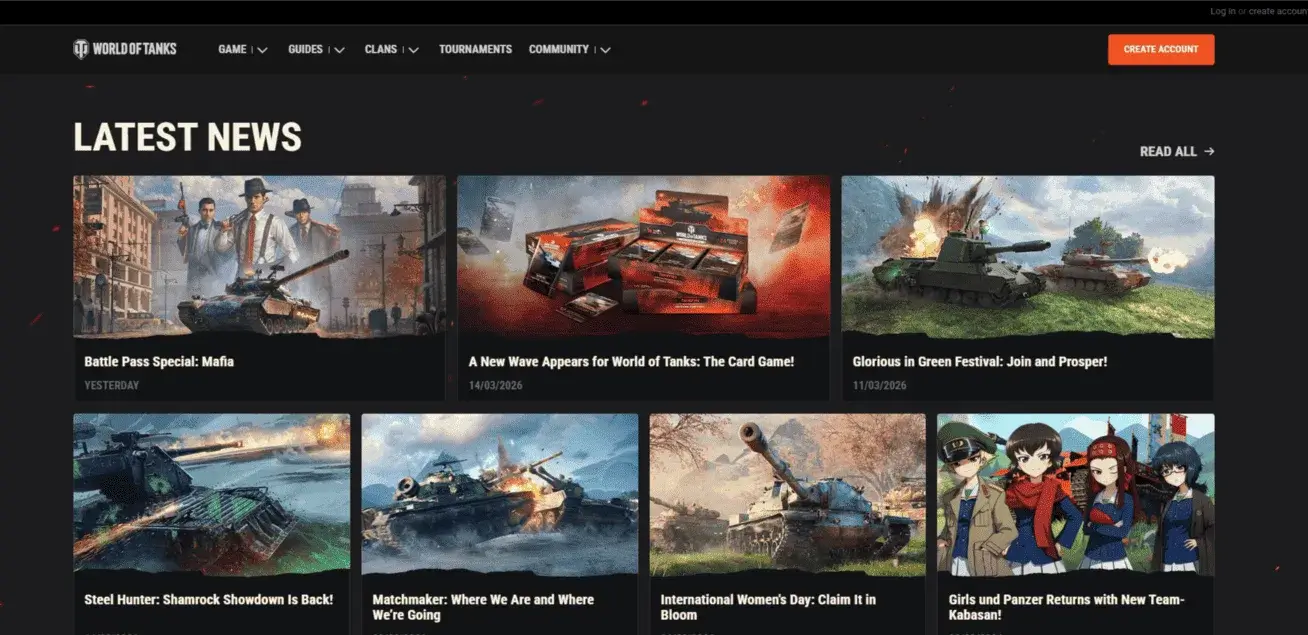Screen dimensions: 1308x635
Task: Click Matchmaker: Where We Are title
Action: click(x=483, y=607)
